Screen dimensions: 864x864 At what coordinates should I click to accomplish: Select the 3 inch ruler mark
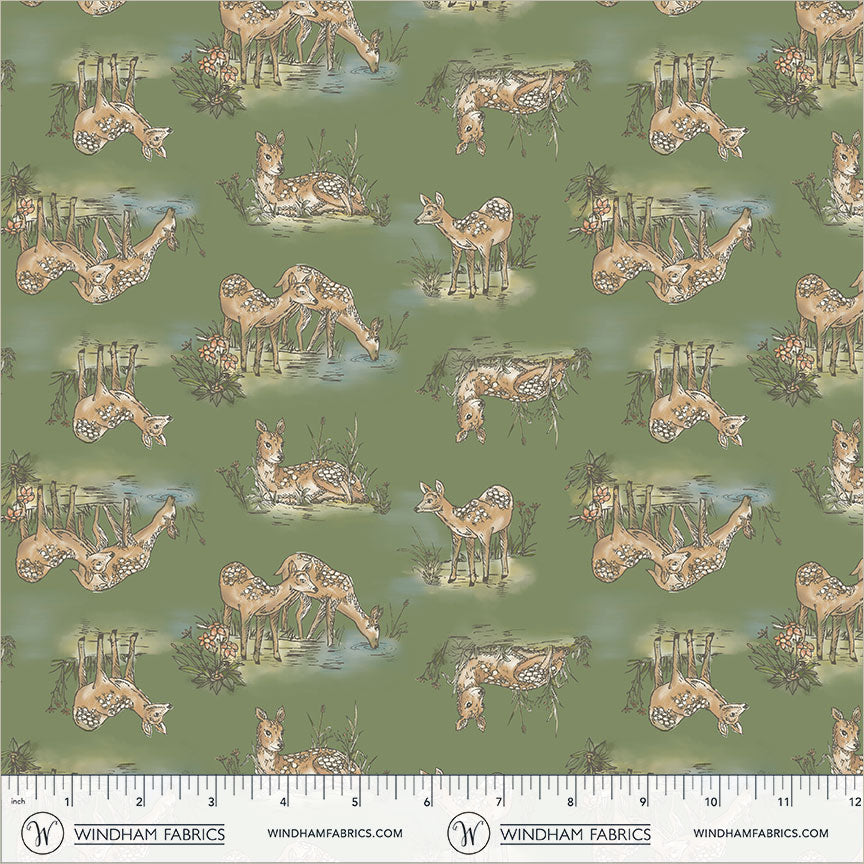pos(210,802)
